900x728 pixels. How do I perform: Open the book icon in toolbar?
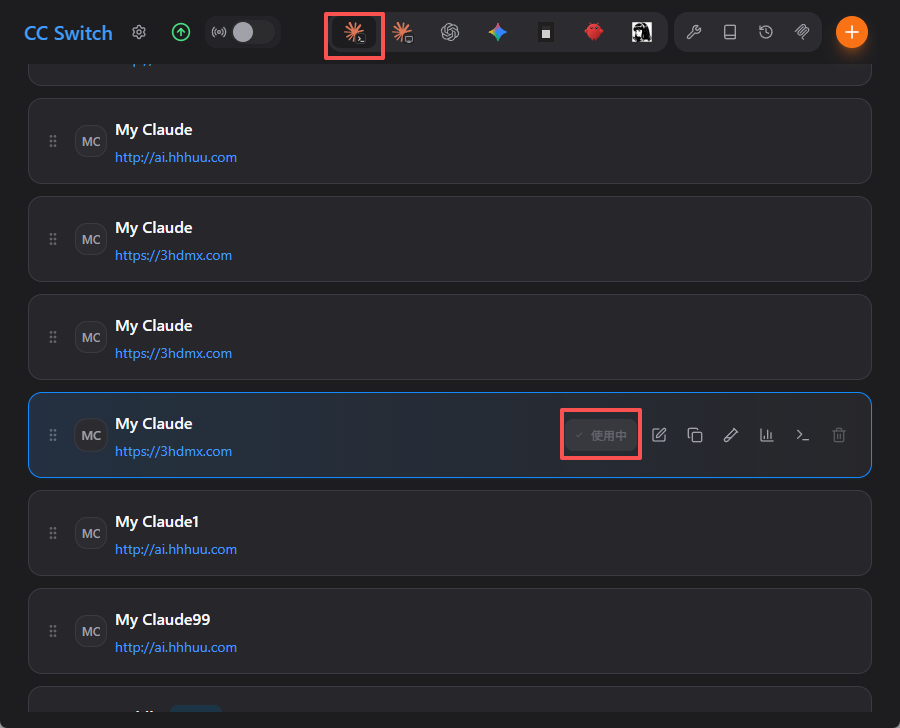pyautogui.click(x=730, y=32)
